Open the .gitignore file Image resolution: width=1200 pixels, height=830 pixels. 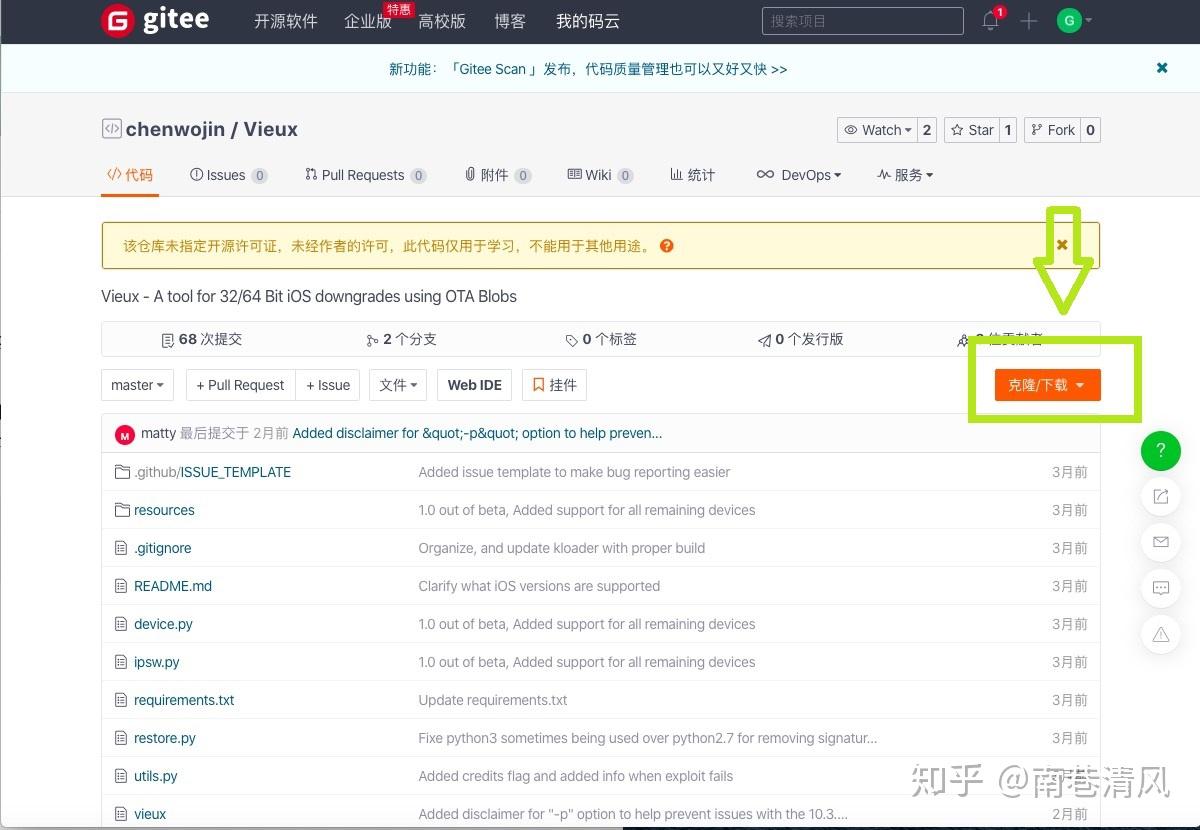coord(163,548)
